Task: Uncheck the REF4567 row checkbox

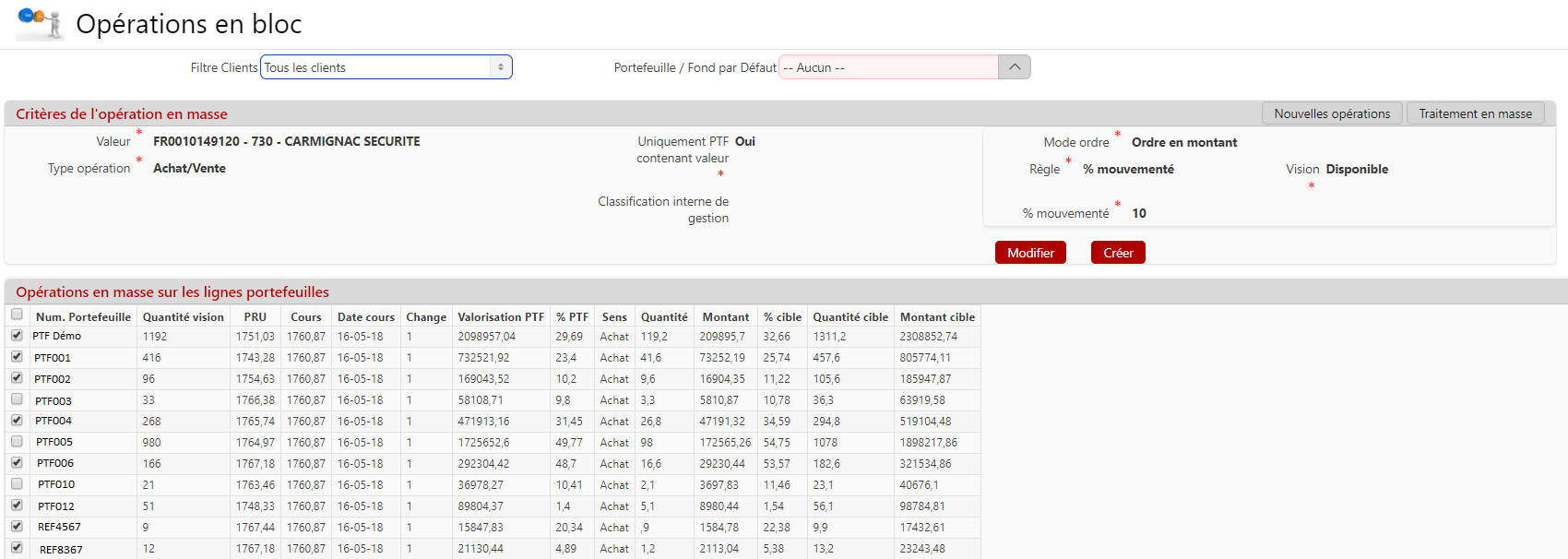Action: (x=17, y=526)
